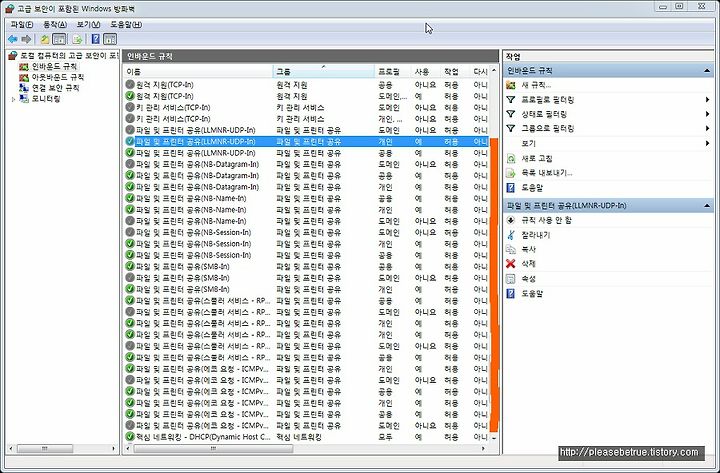The image size is (720, 473).
Task: Toggle the show/hide console tree toolbar icon
Action: tap(59, 39)
